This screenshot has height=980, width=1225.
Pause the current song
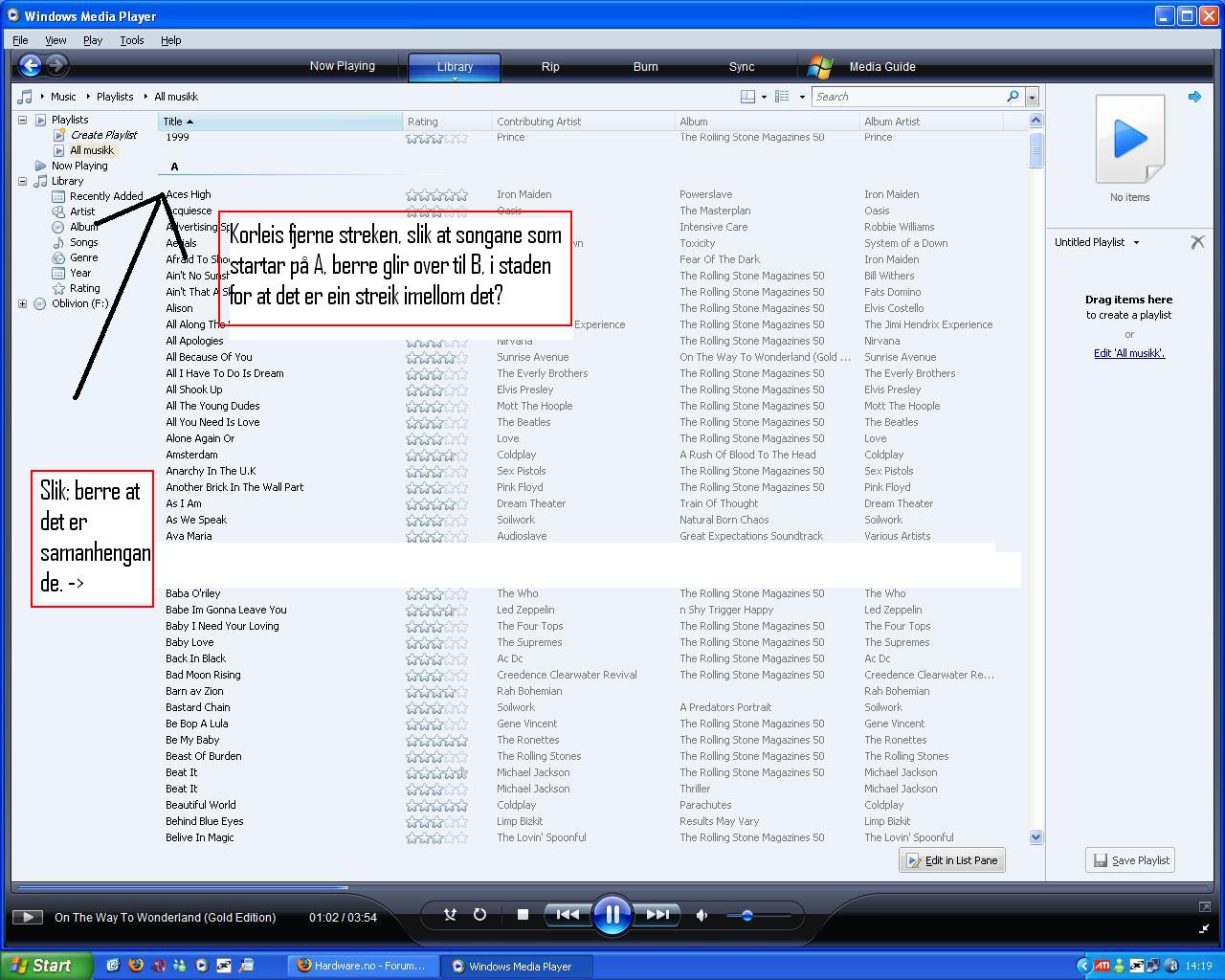point(612,915)
